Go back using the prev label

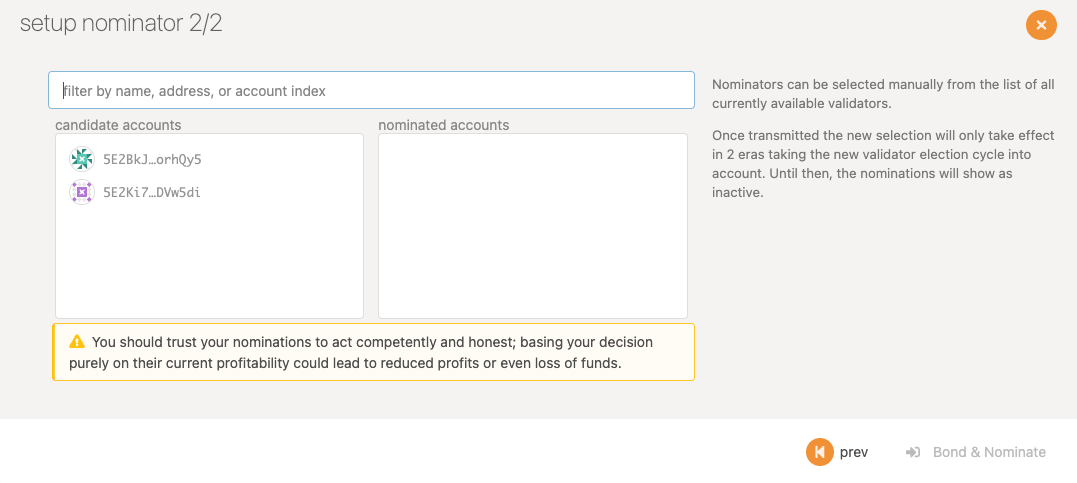tap(854, 452)
